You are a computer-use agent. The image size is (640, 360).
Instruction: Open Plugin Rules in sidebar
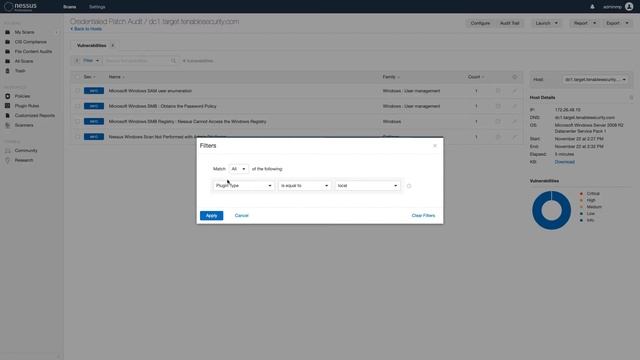(27, 106)
